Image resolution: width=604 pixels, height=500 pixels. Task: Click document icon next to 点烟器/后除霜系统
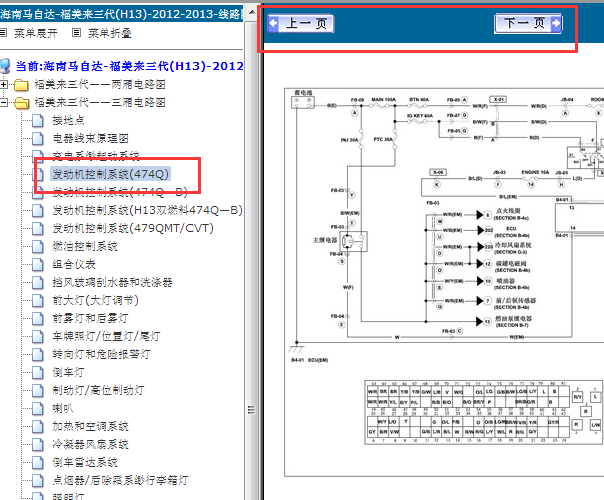(38, 480)
